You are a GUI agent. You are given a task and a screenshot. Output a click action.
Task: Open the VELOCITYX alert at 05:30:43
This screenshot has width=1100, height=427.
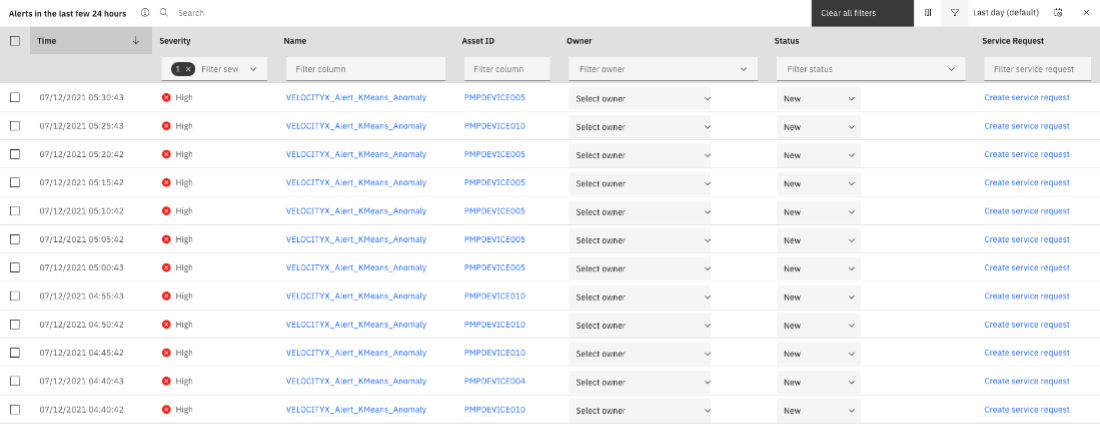point(356,97)
